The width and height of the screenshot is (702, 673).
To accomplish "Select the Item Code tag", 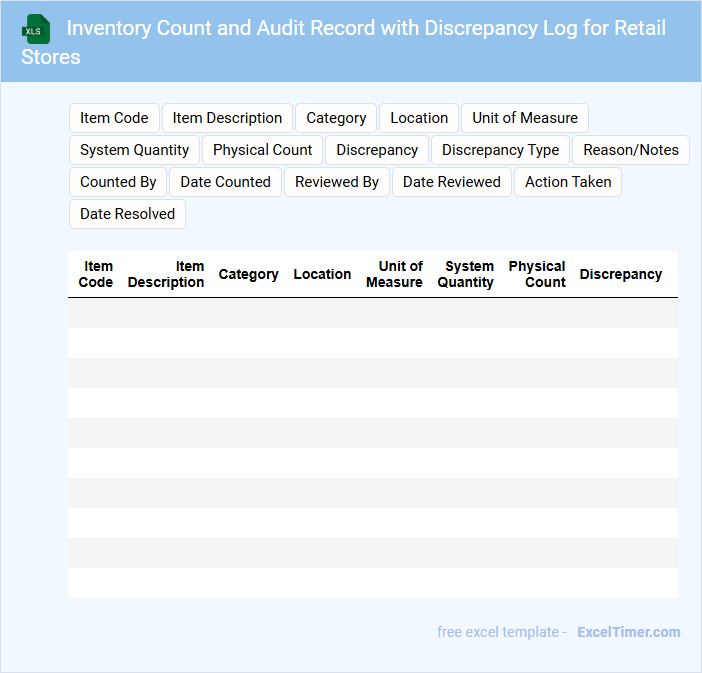I will pos(114,118).
